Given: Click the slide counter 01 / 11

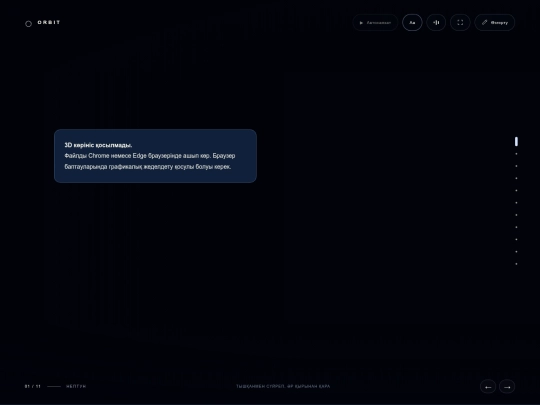Looking at the screenshot, I should tap(33, 386).
